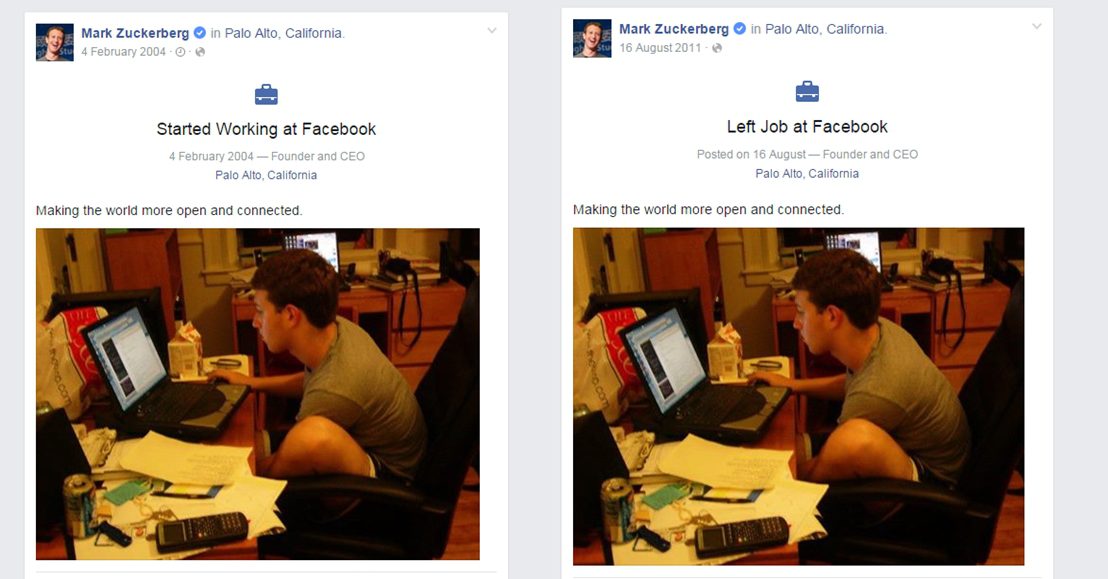The width and height of the screenshot is (1108, 579).
Task: Click Palo Alto link under Founder and CEO left
Action: [266, 175]
